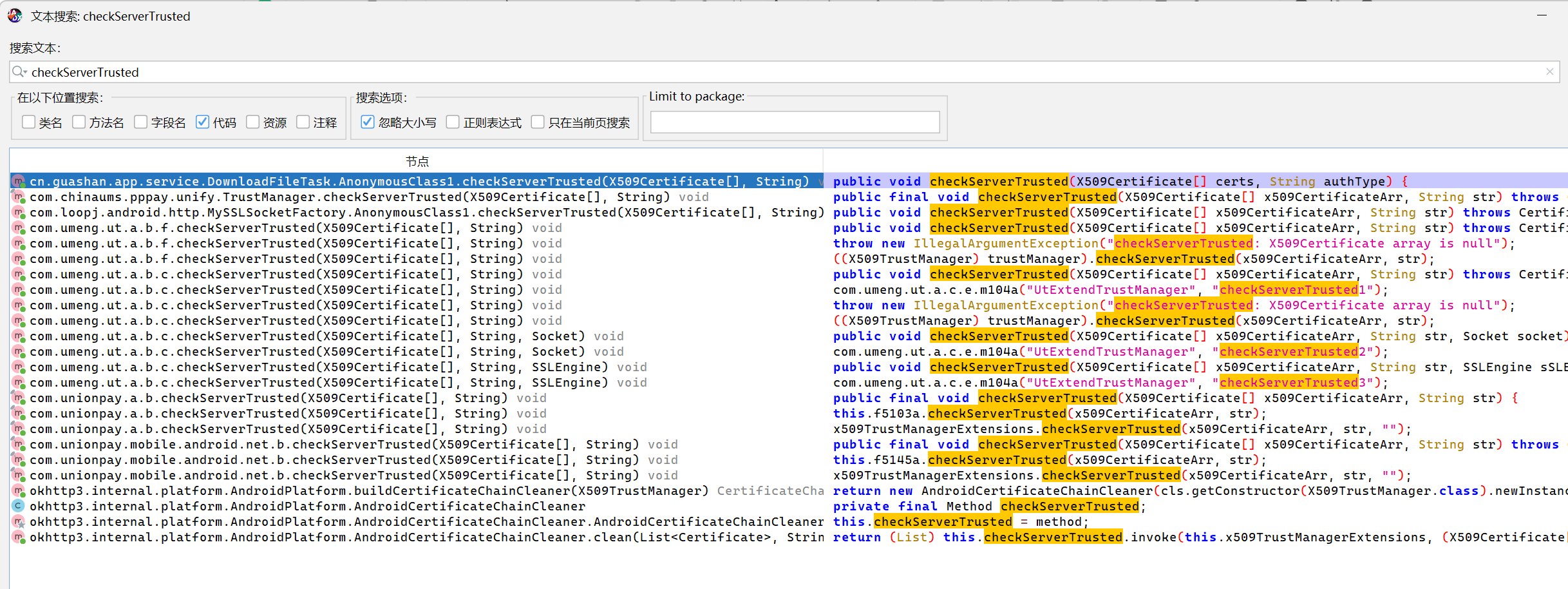The image size is (1568, 589).
Task: Enable the 正则表达式 regex checkbox
Action: (453, 122)
